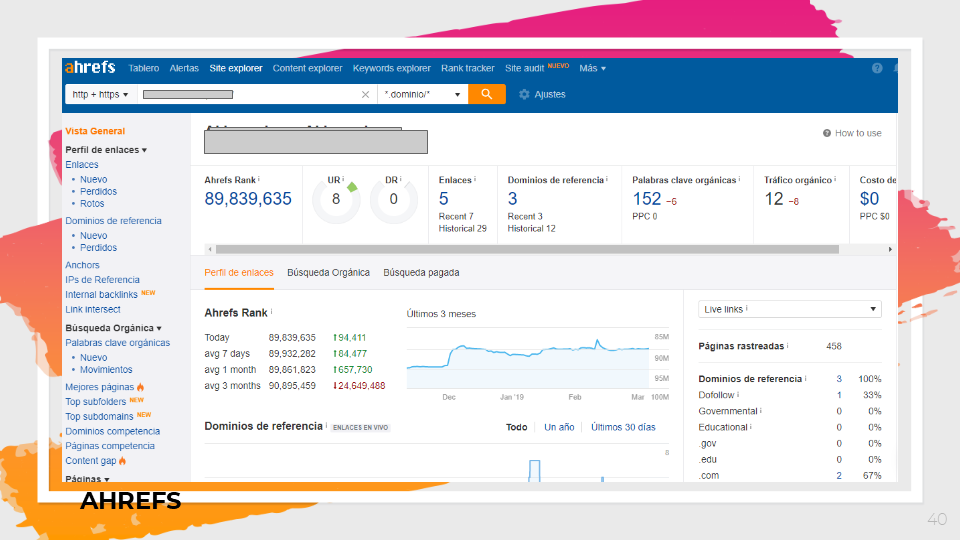Open Top subdomains
Screen dimensions: 960x540
[x=99, y=416]
